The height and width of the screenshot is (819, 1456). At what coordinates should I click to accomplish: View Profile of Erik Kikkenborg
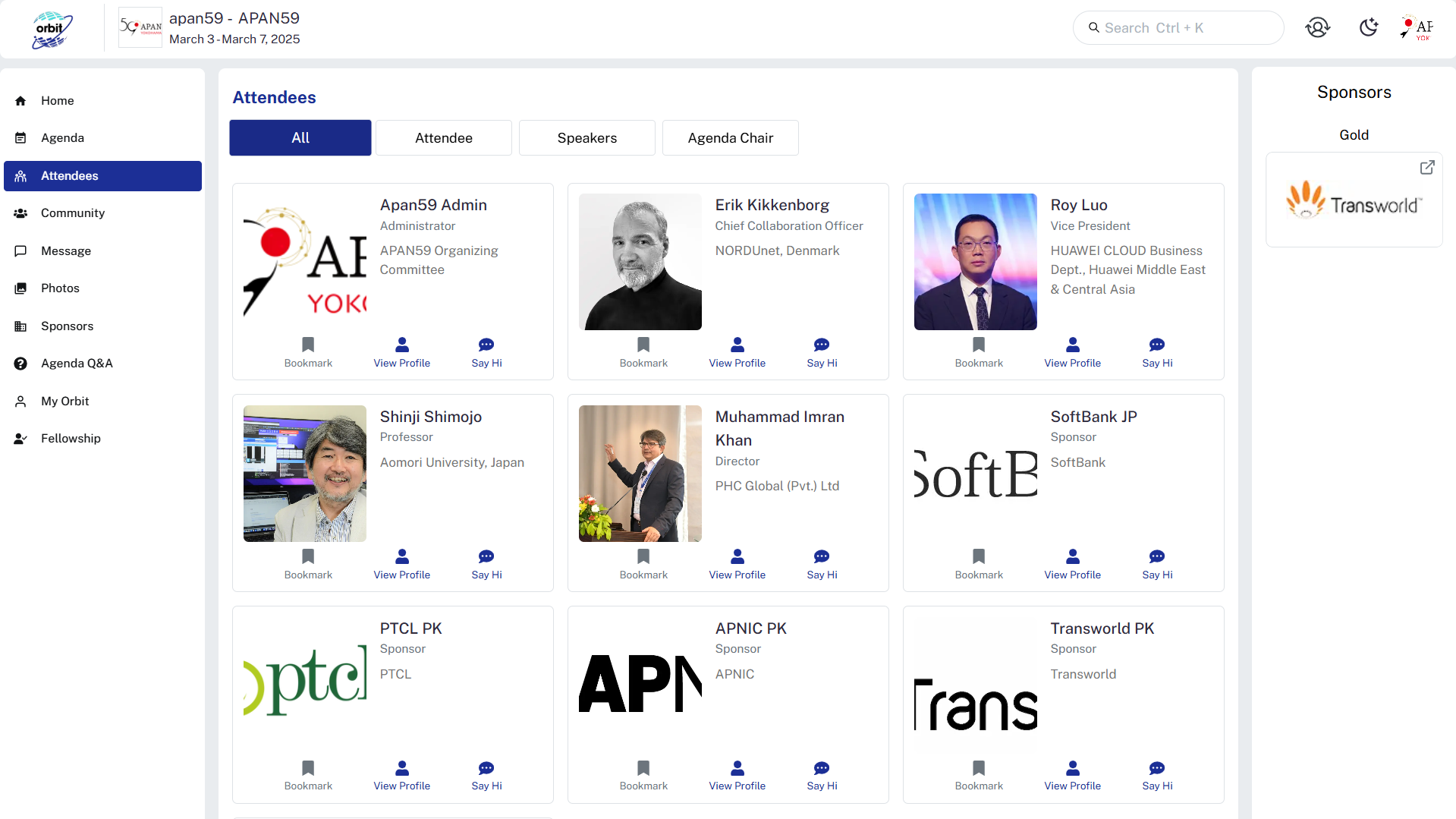tap(737, 353)
